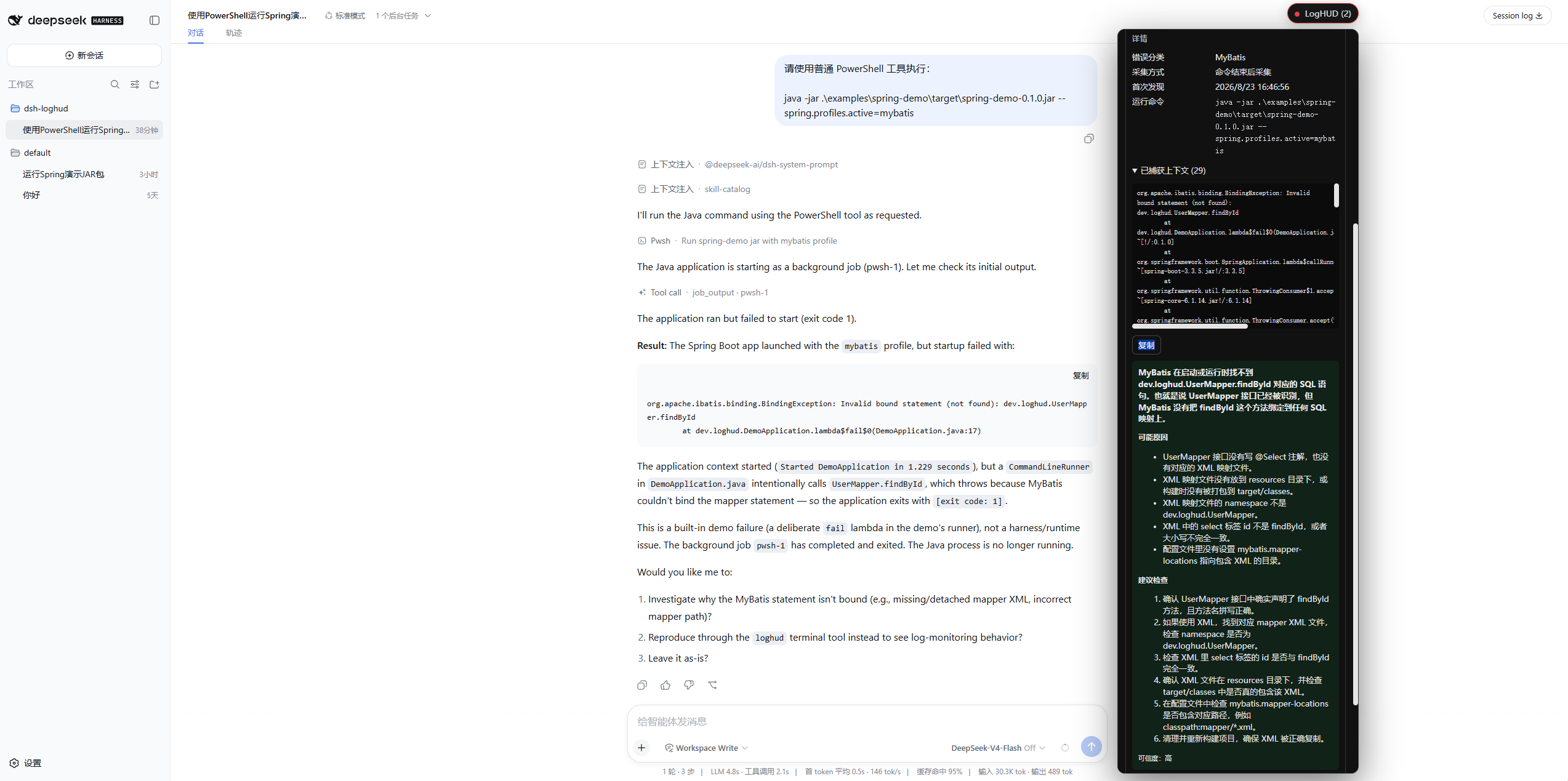Add a new workspace folder
The height and width of the screenshot is (781, 1568).
coord(155,84)
